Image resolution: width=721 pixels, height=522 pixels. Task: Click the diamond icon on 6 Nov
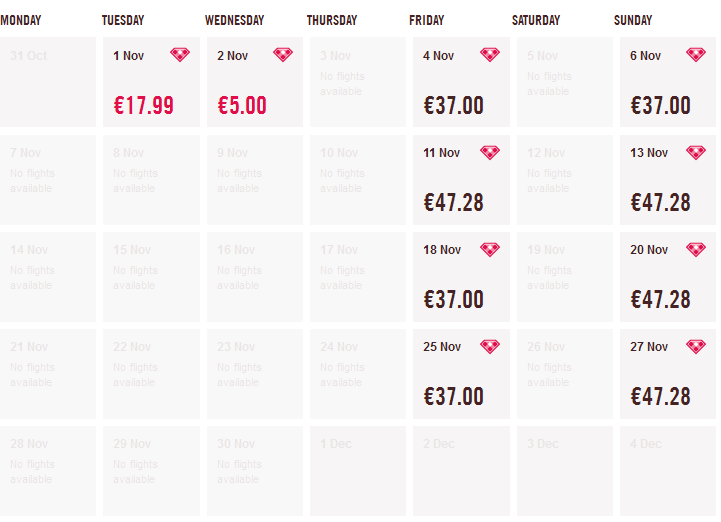pyautogui.click(x=696, y=55)
